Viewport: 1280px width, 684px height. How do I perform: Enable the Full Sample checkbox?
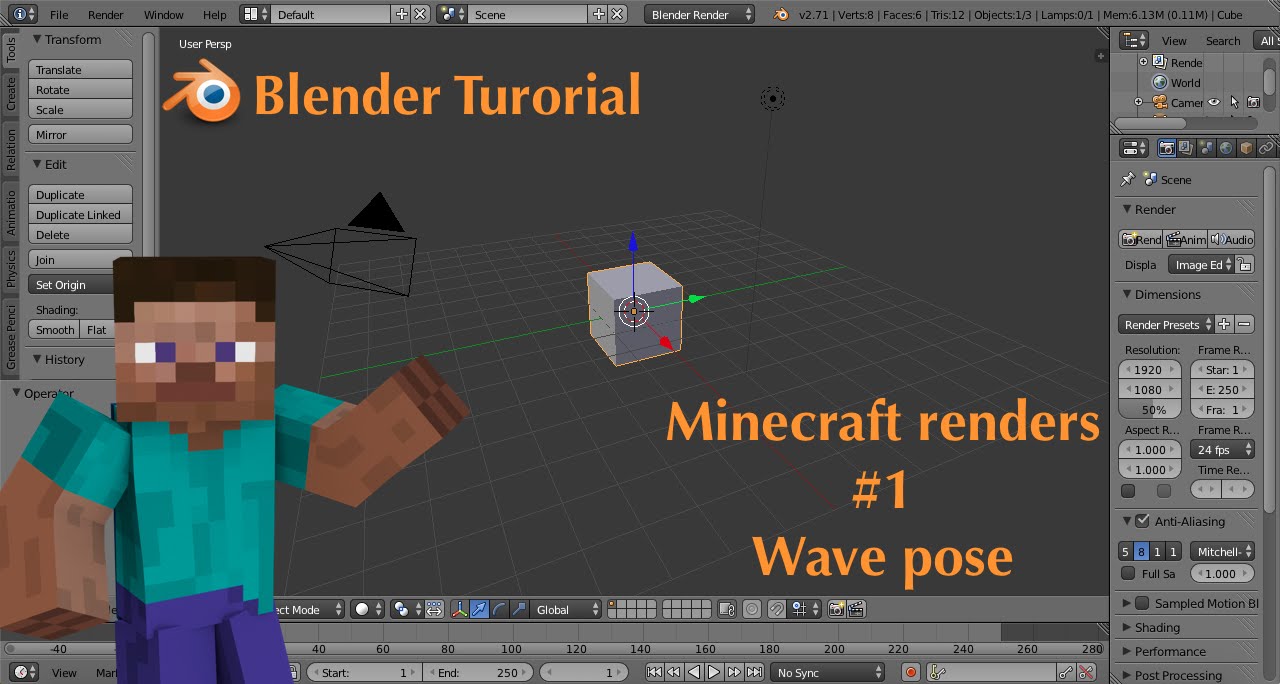click(1128, 574)
